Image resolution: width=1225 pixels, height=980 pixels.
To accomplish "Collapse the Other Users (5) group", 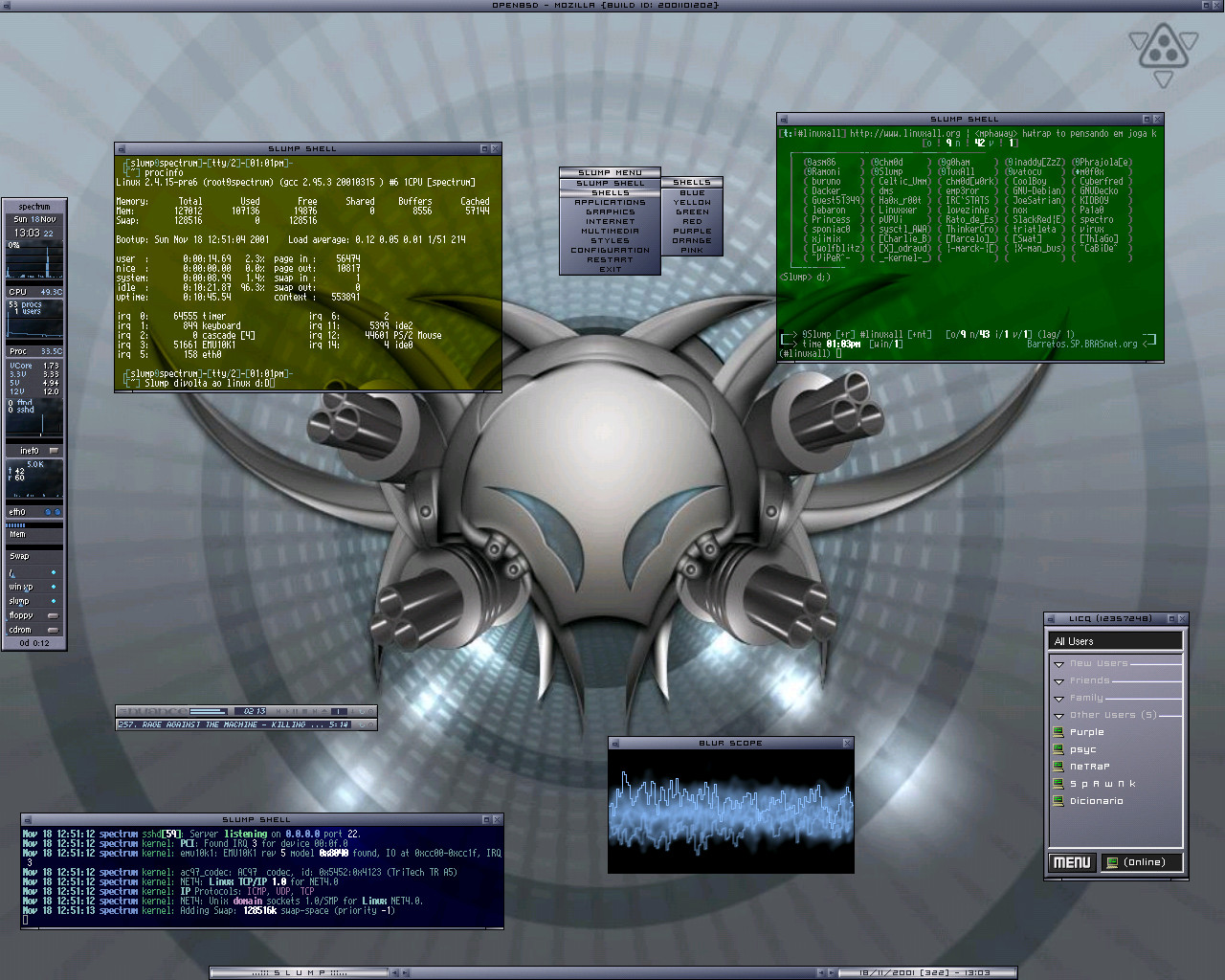I will [x=1058, y=715].
